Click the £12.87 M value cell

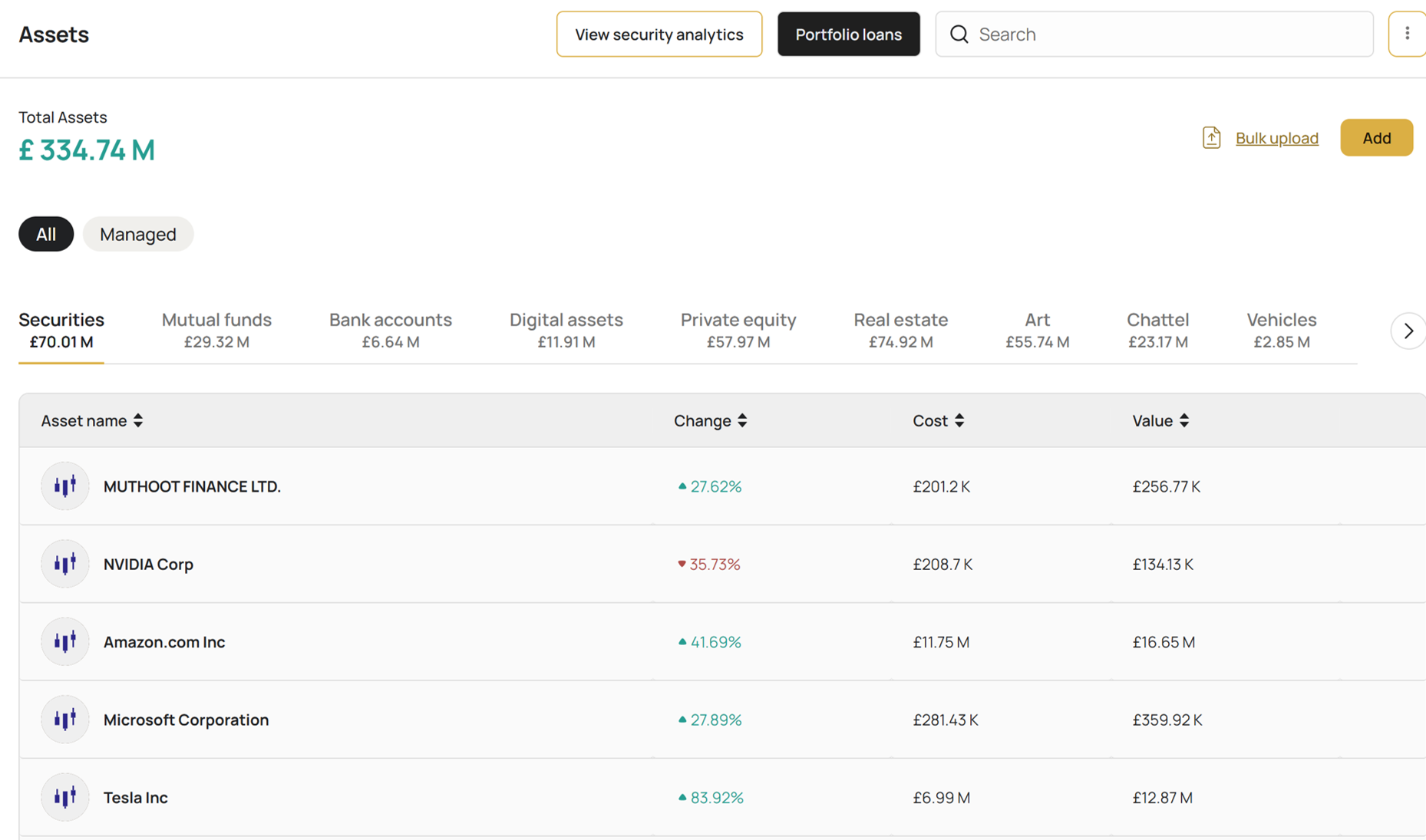coord(1163,798)
